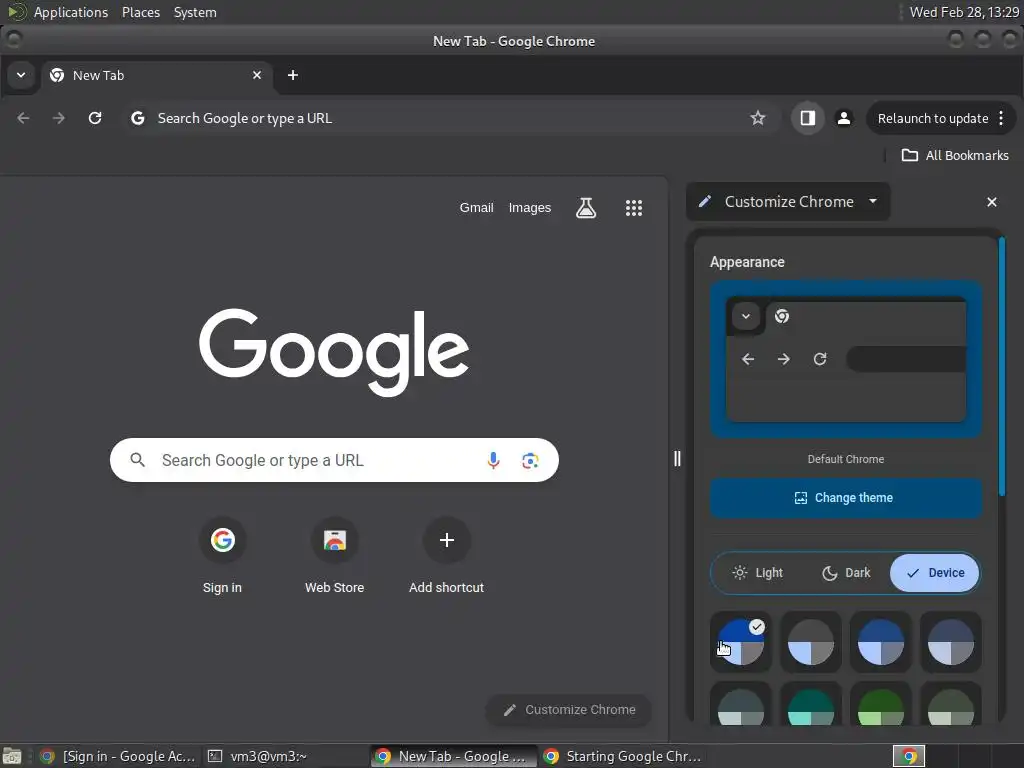The width and height of the screenshot is (1024, 768).
Task: Open the Gmail link
Action: click(476, 208)
